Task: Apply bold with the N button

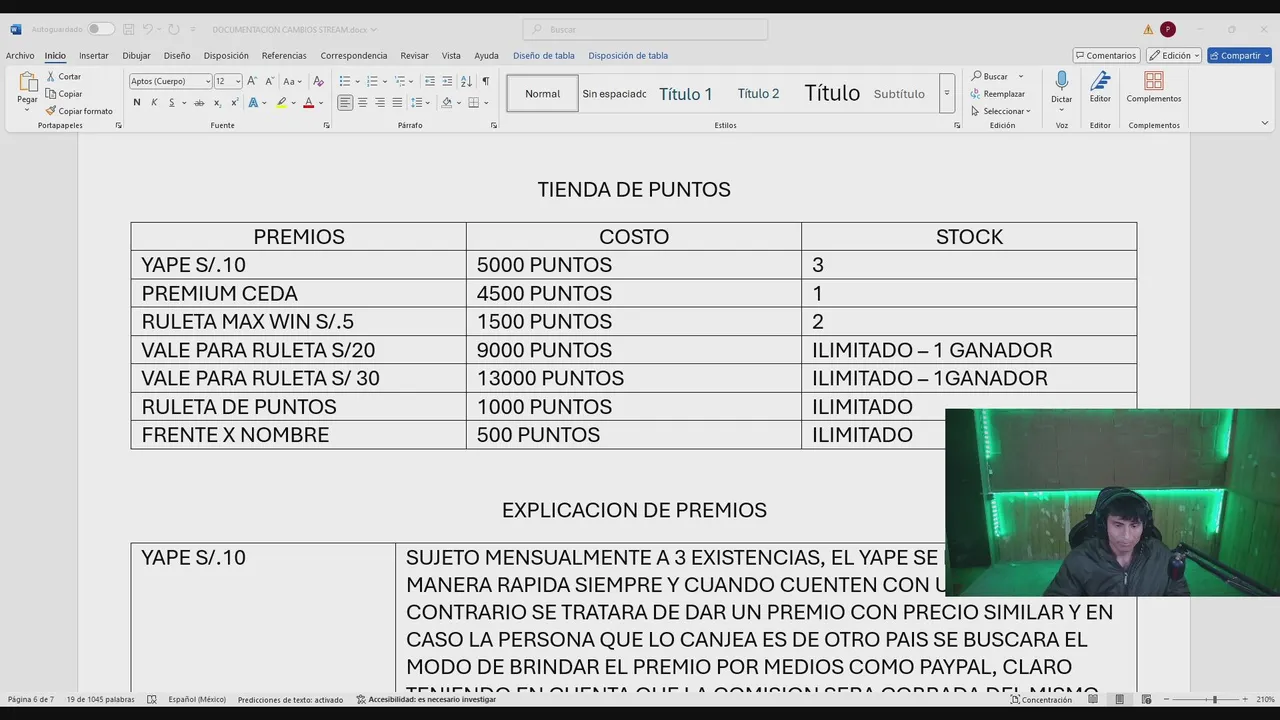Action: coord(137,102)
